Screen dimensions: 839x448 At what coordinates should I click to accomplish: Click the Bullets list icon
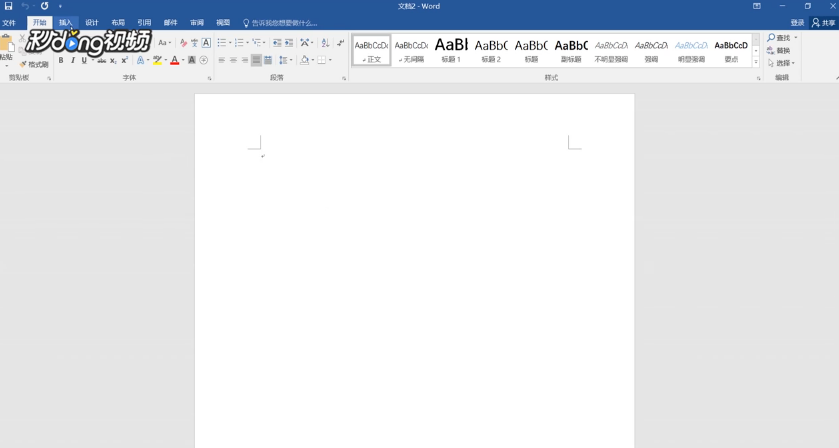pyautogui.click(x=222, y=43)
